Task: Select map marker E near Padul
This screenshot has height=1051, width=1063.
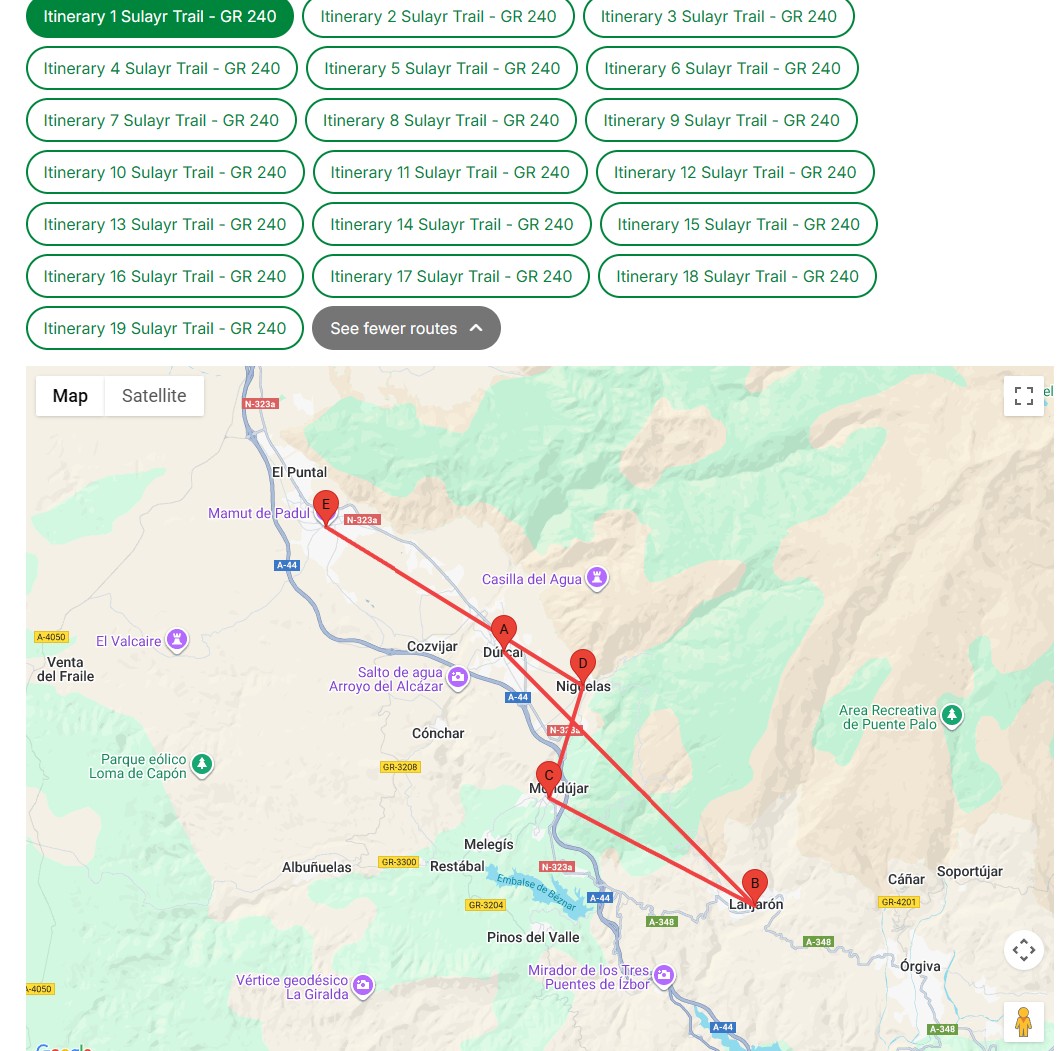Action: click(x=325, y=504)
